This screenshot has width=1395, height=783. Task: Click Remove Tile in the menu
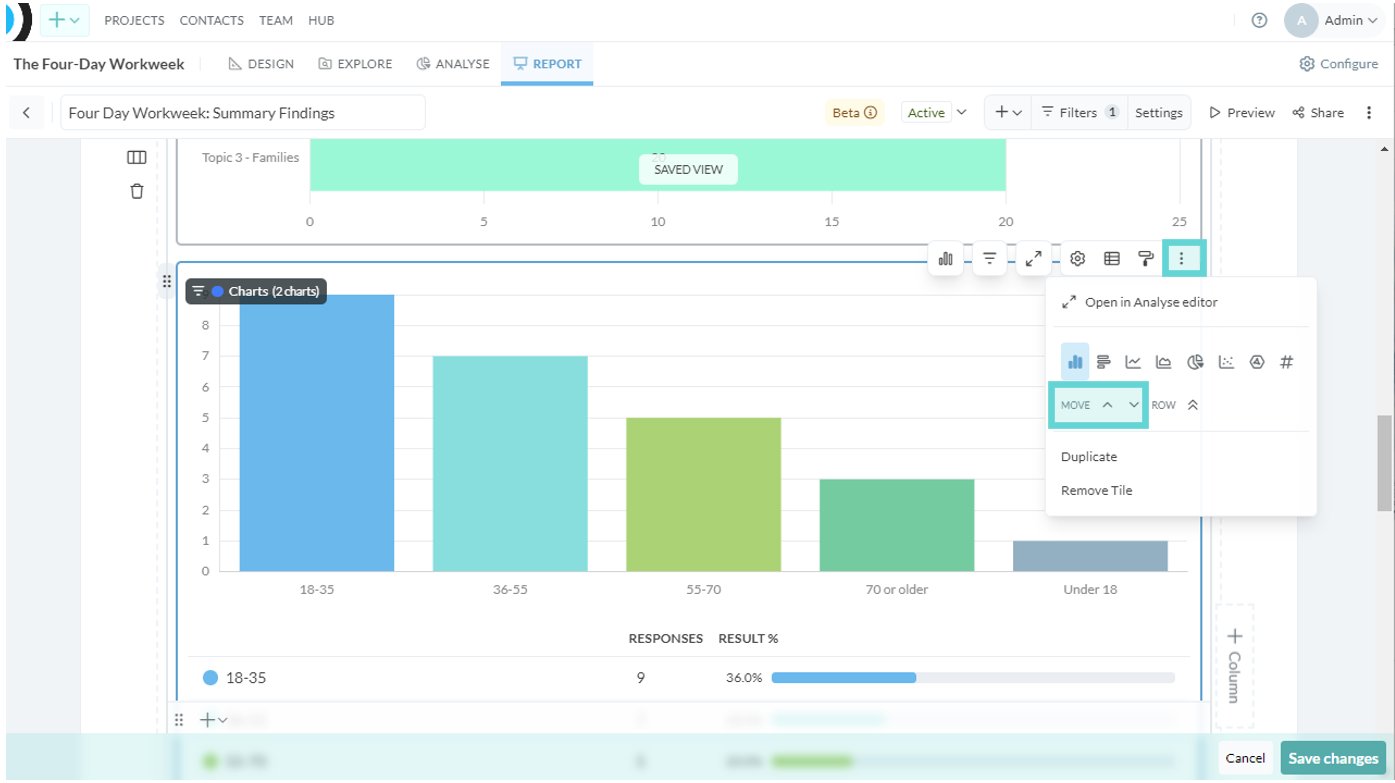(x=1097, y=490)
